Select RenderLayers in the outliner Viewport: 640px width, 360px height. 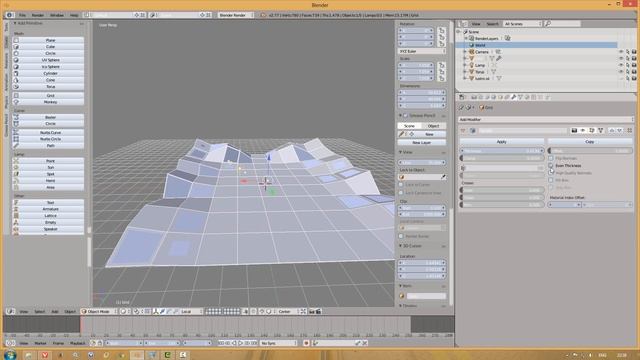pos(487,38)
